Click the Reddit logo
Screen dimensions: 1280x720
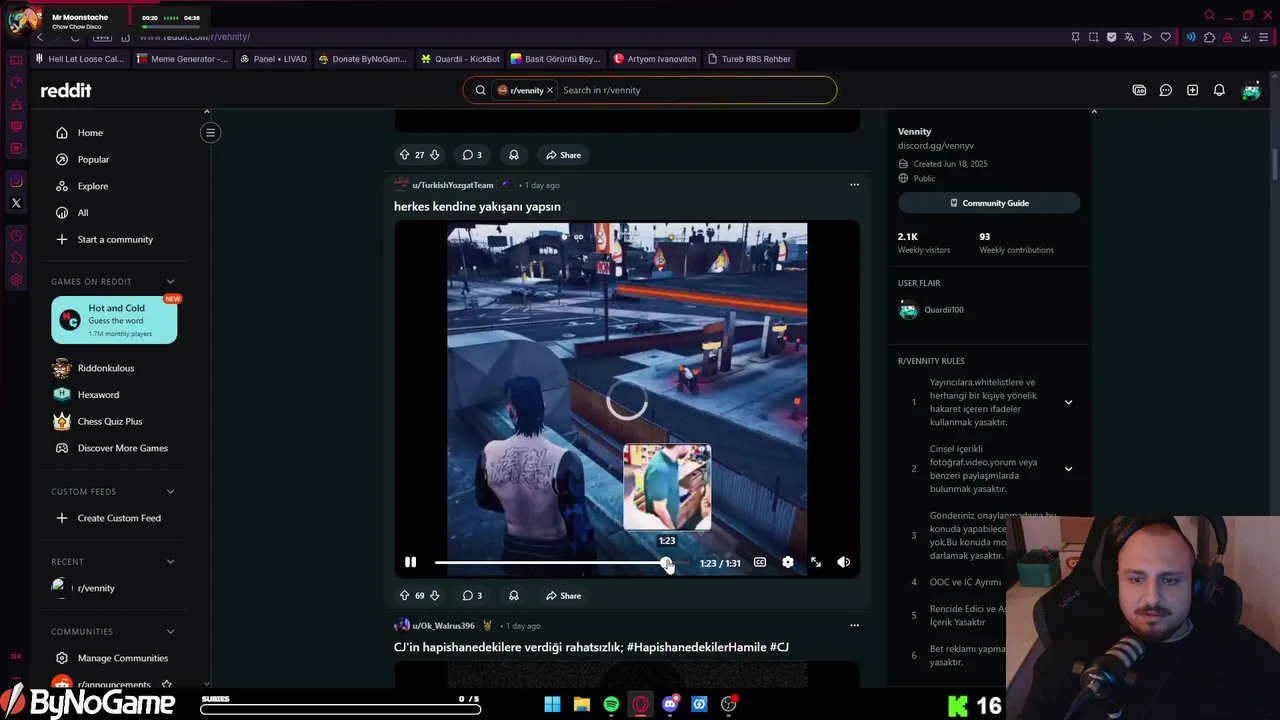[66, 90]
